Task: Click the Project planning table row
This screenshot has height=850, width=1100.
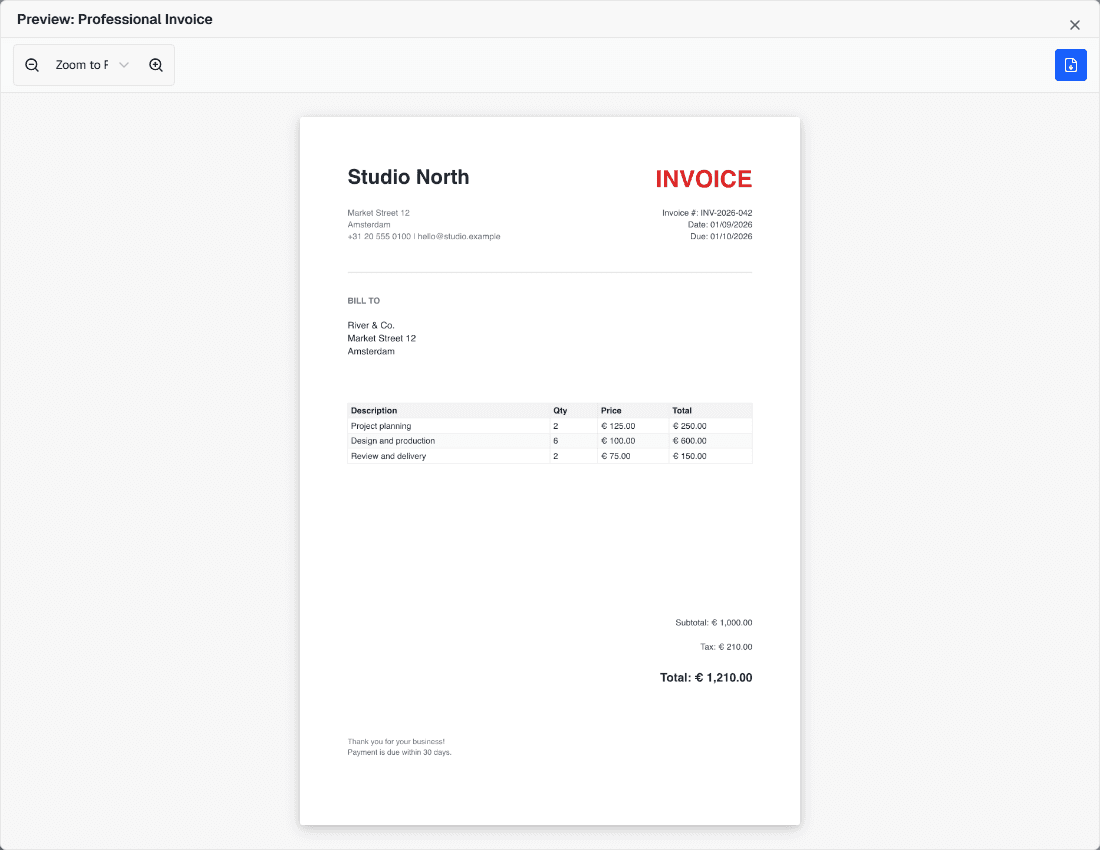Action: pos(550,426)
